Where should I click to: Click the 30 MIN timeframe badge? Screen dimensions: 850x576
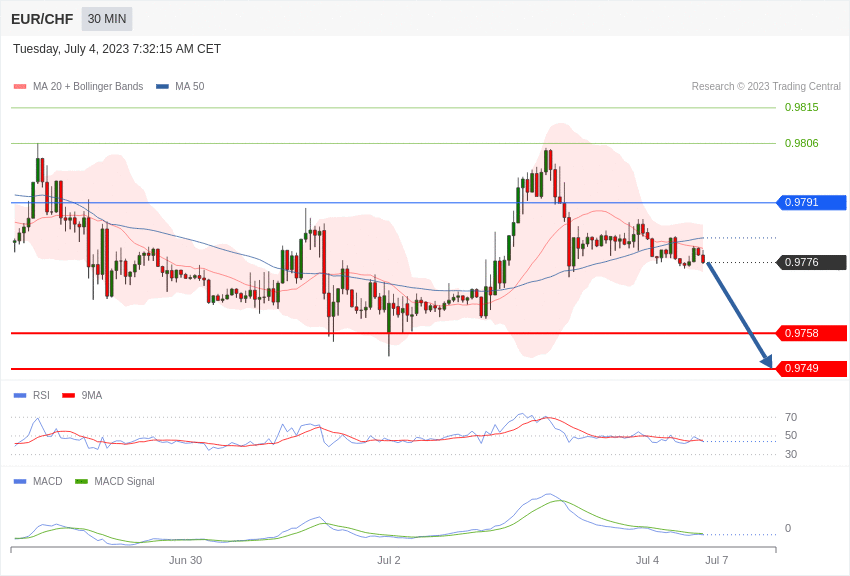coord(107,19)
